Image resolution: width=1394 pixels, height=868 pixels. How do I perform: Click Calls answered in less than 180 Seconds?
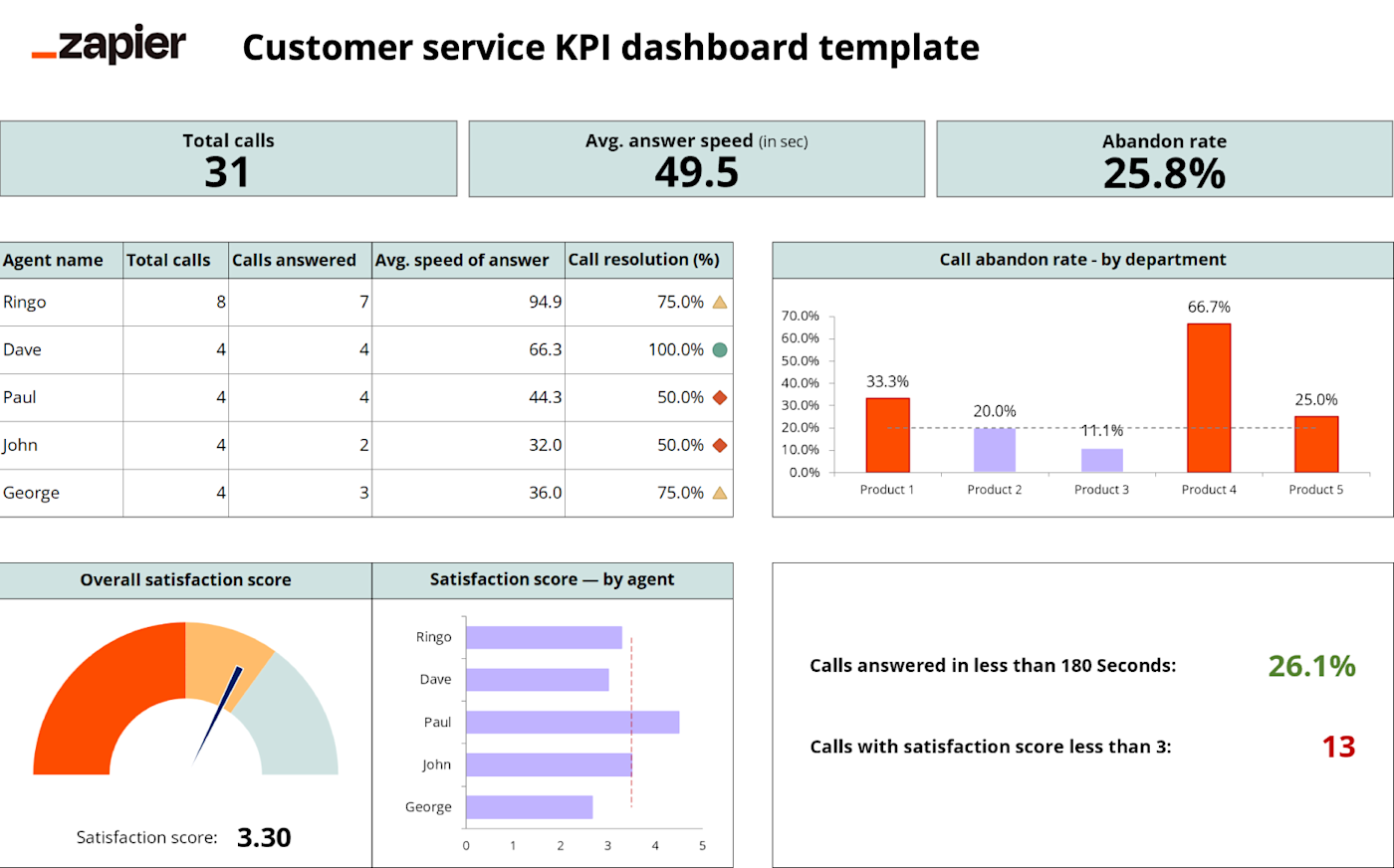[993, 666]
